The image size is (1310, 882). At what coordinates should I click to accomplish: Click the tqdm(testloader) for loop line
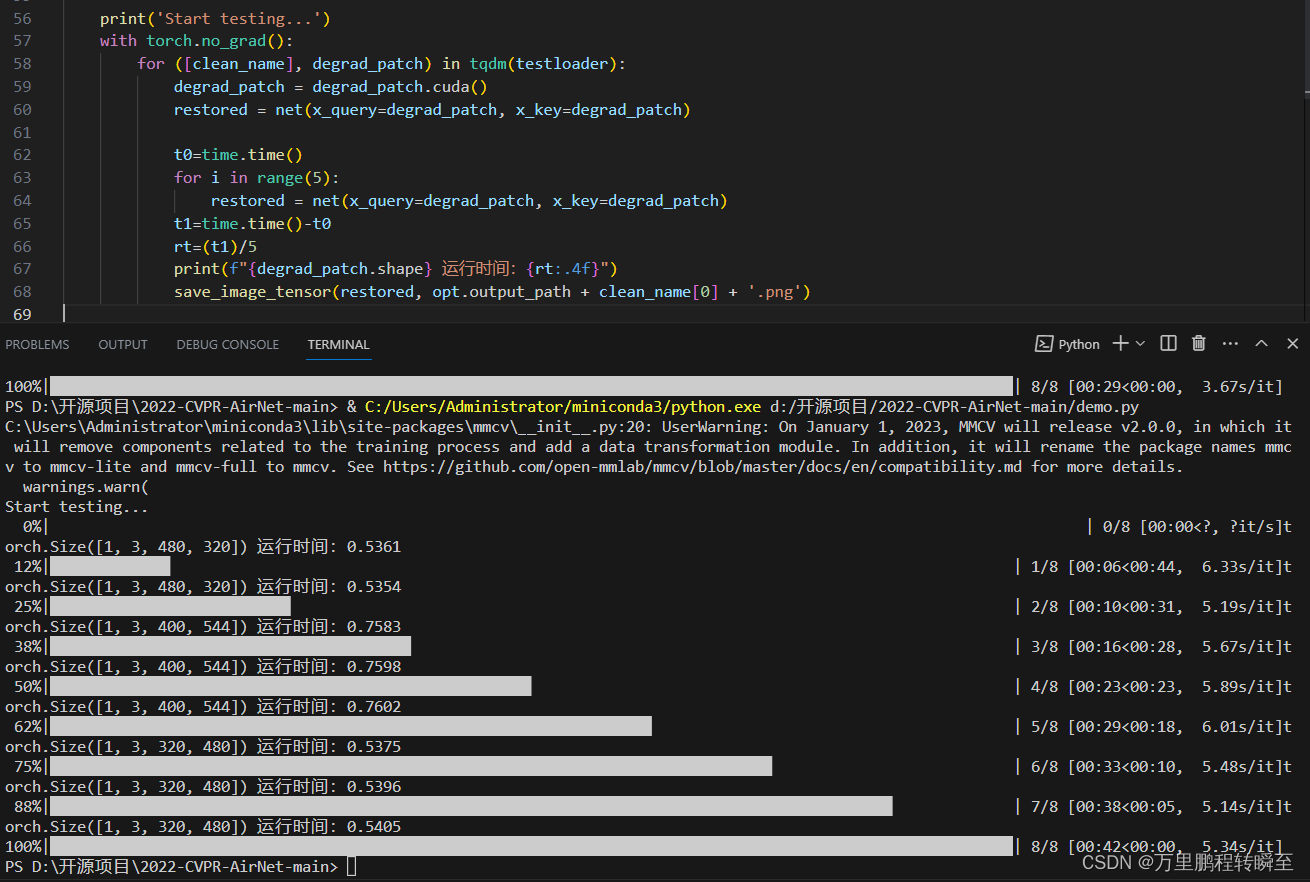click(381, 64)
